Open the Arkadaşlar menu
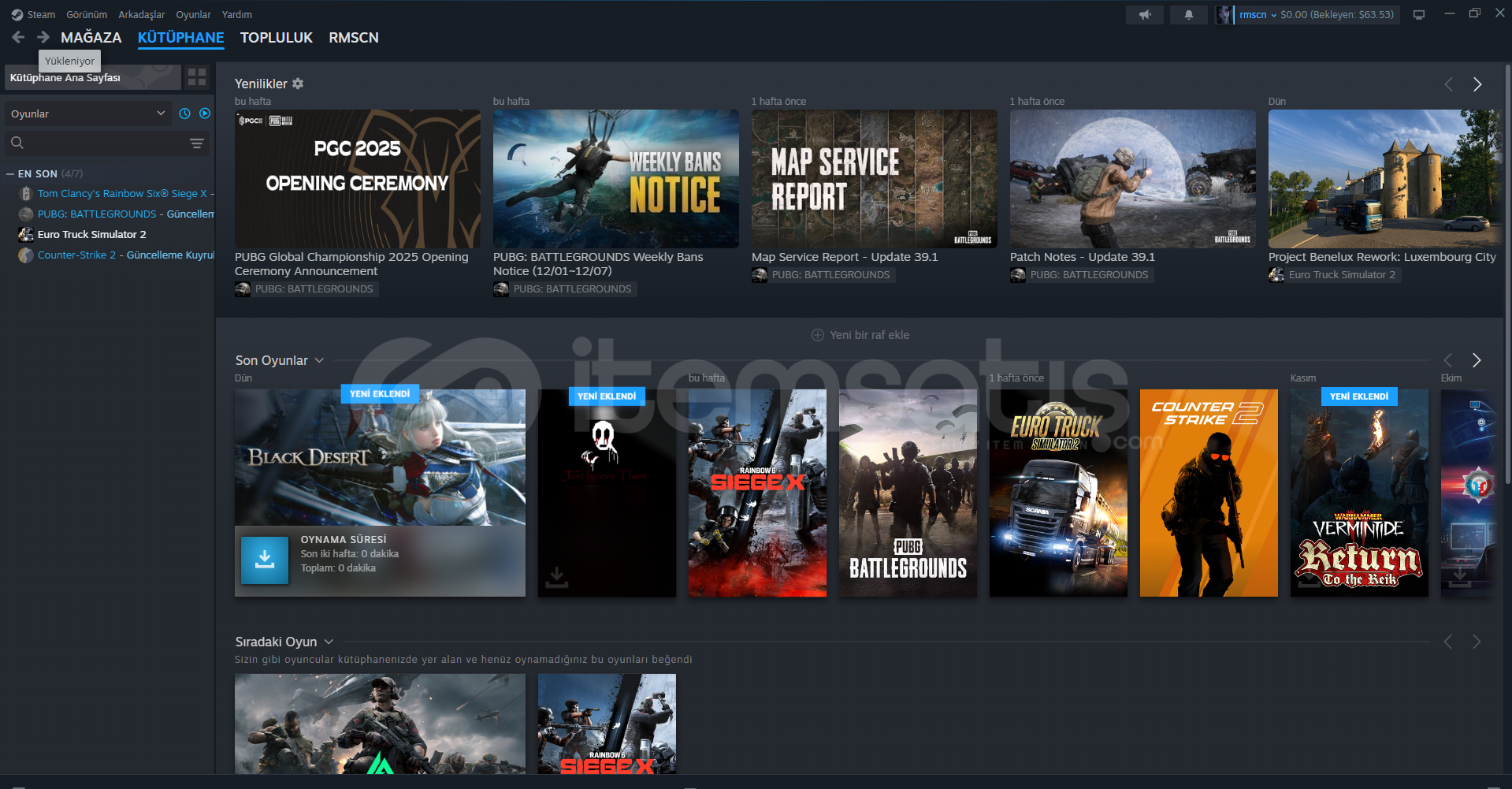Viewport: 1512px width, 789px height. pyautogui.click(x=141, y=14)
